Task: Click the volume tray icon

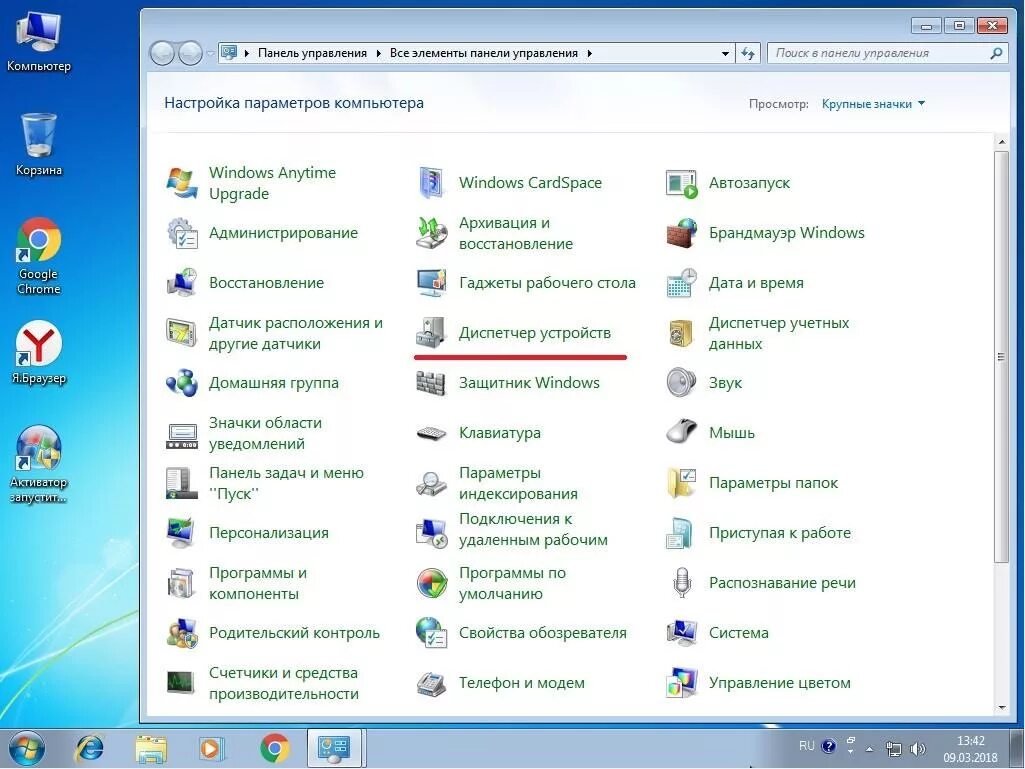Action: [x=918, y=749]
